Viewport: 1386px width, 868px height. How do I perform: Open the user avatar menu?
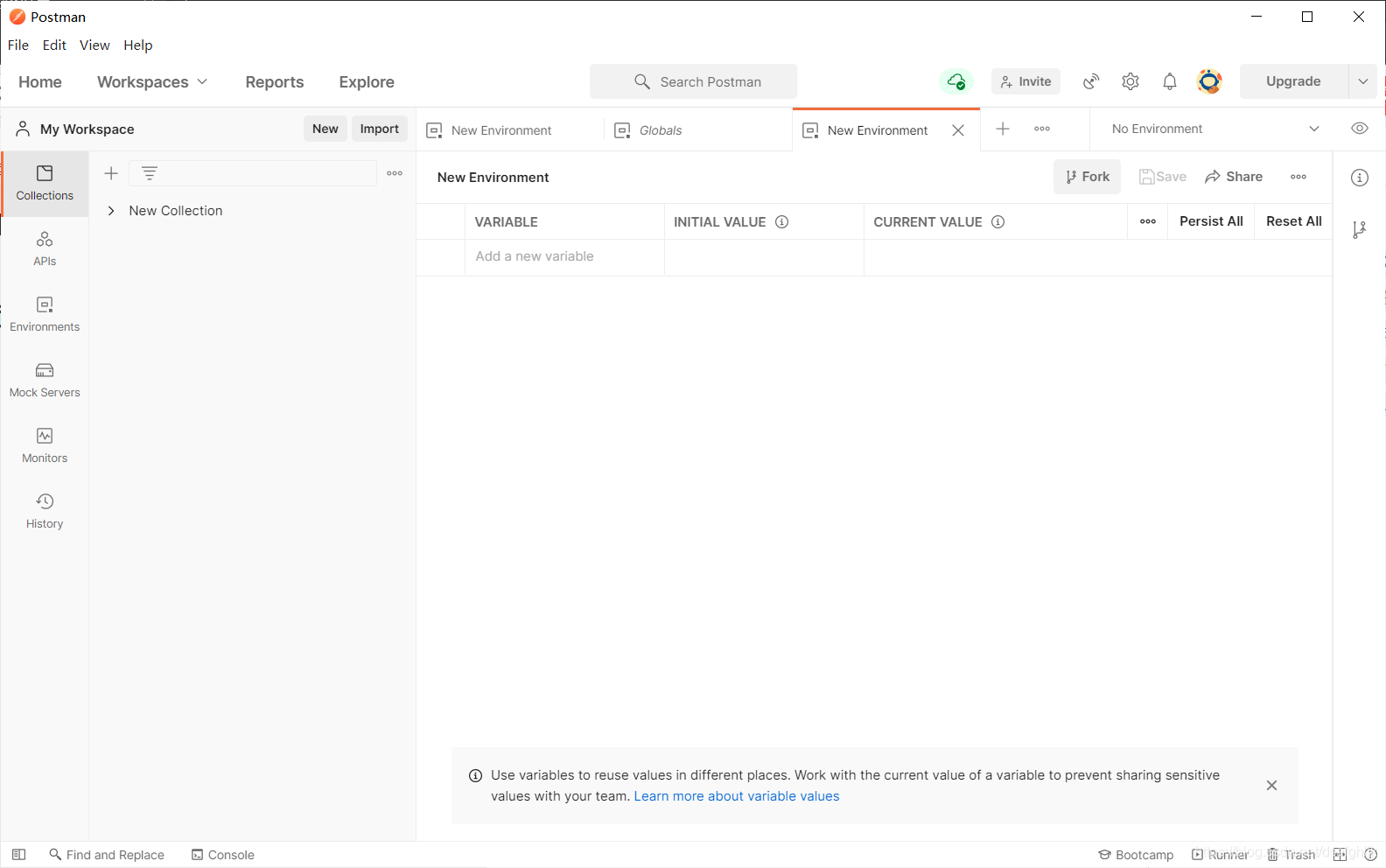click(1209, 81)
